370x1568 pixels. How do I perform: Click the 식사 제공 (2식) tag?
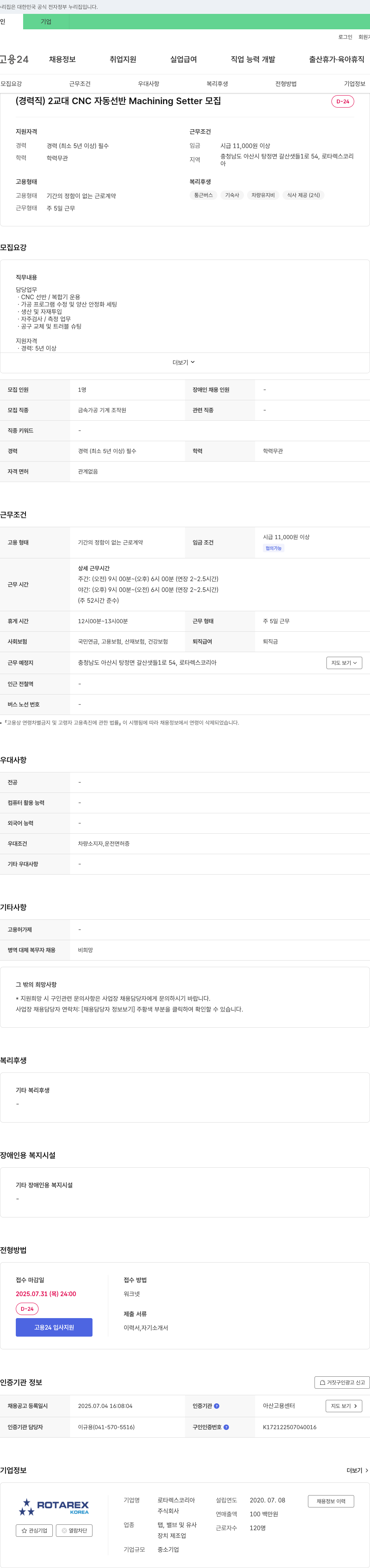(304, 195)
